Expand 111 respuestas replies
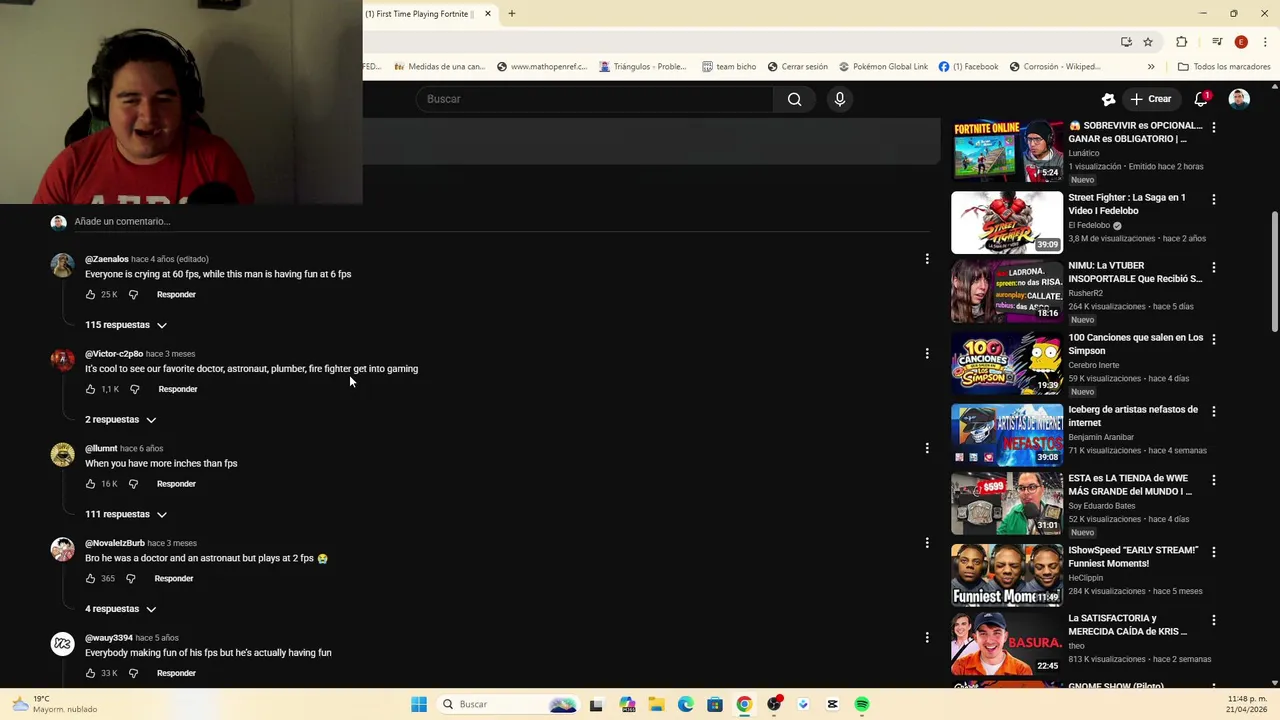The image size is (1280, 720). pyautogui.click(x=126, y=514)
